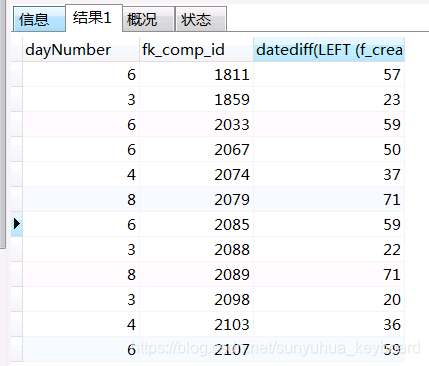Click dayNumber value 3 in row 2088
Screen dimensions: 429x366
click(81, 249)
